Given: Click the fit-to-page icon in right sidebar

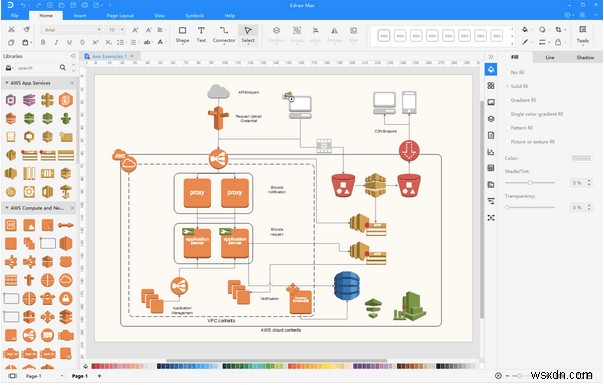Looking at the screenshot, I should pos(491,218).
